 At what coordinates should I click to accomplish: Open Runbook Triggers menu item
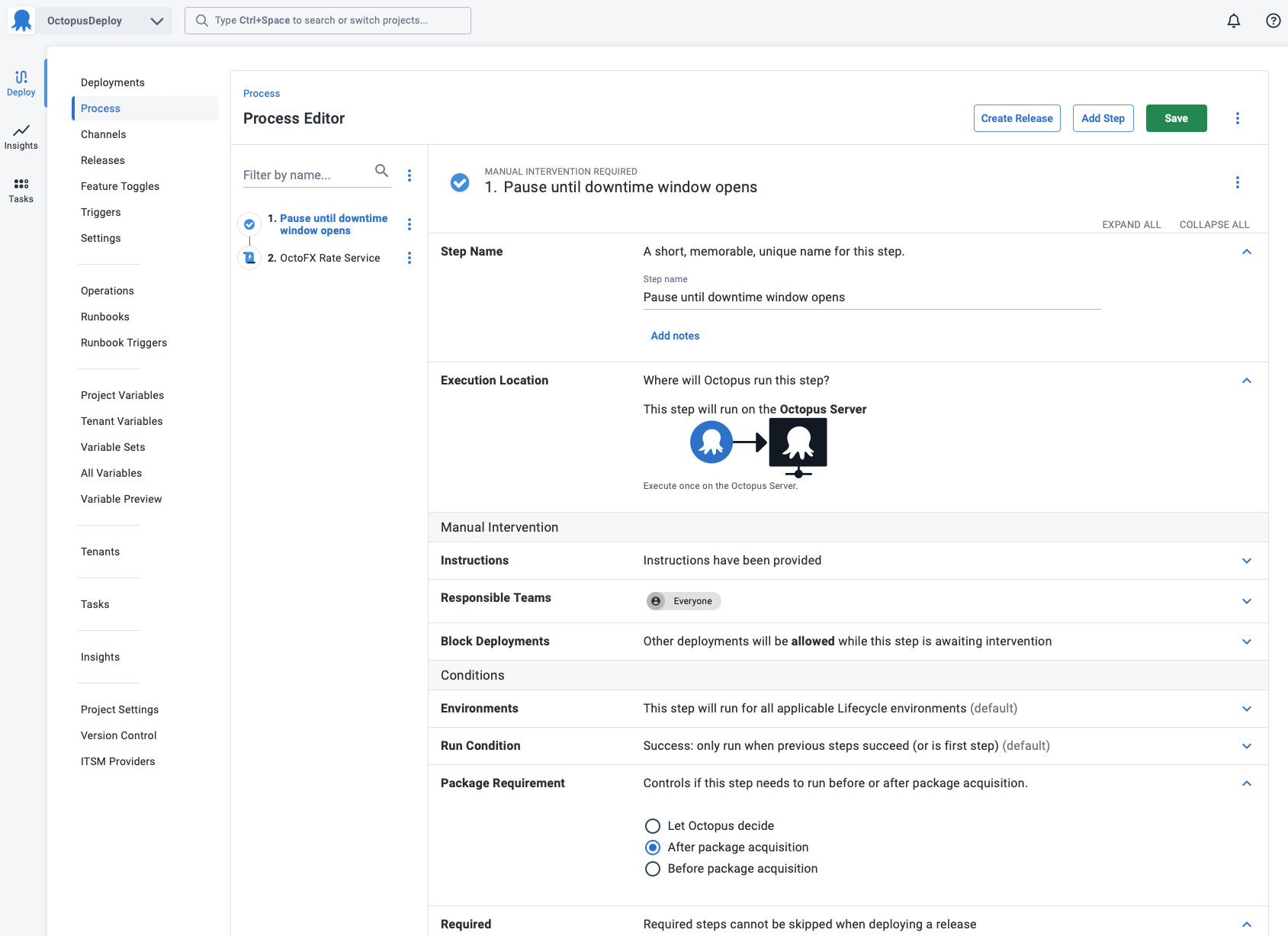[x=124, y=343]
